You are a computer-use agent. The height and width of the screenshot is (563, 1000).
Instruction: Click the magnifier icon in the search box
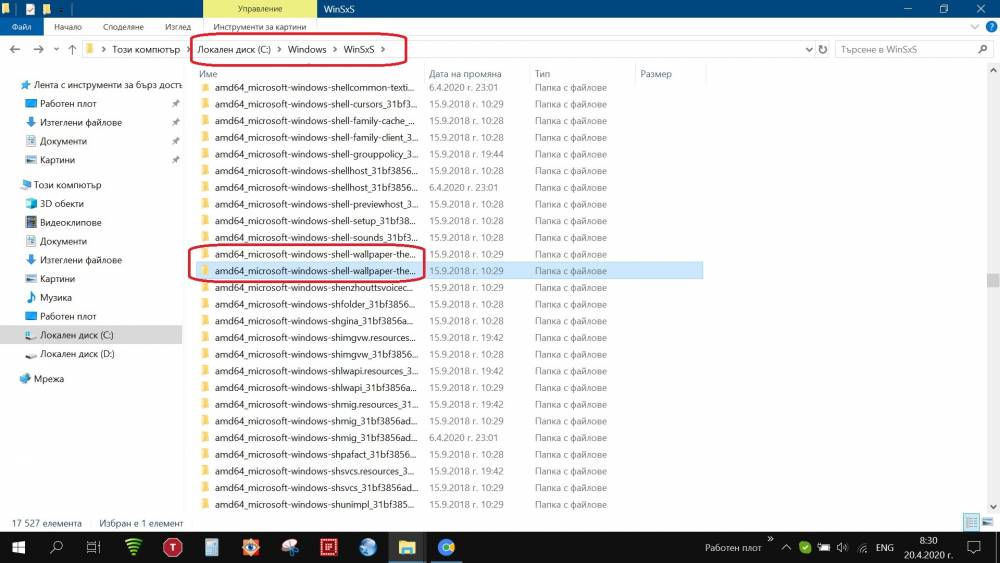pyautogui.click(x=982, y=49)
